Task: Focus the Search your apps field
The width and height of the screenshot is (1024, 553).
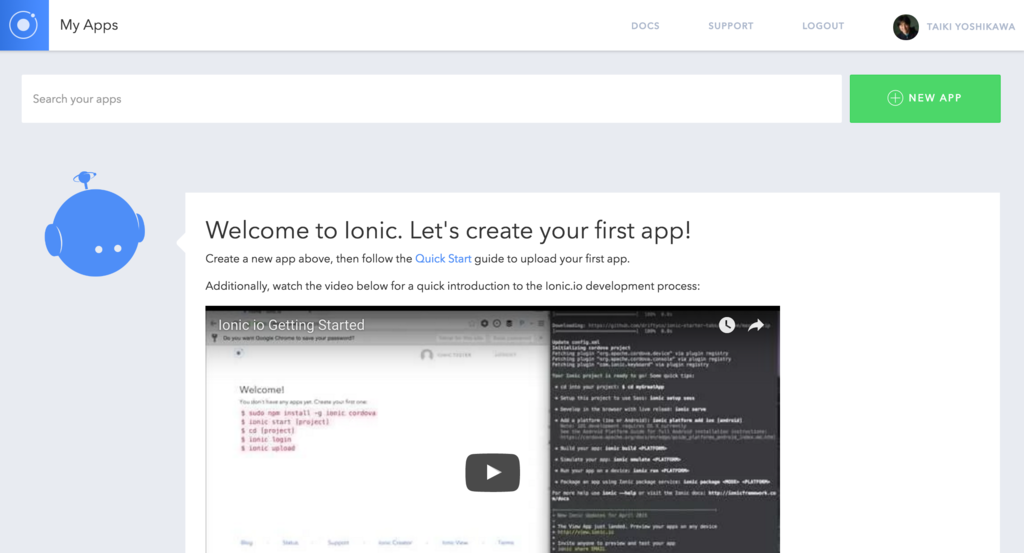Action: coord(432,99)
